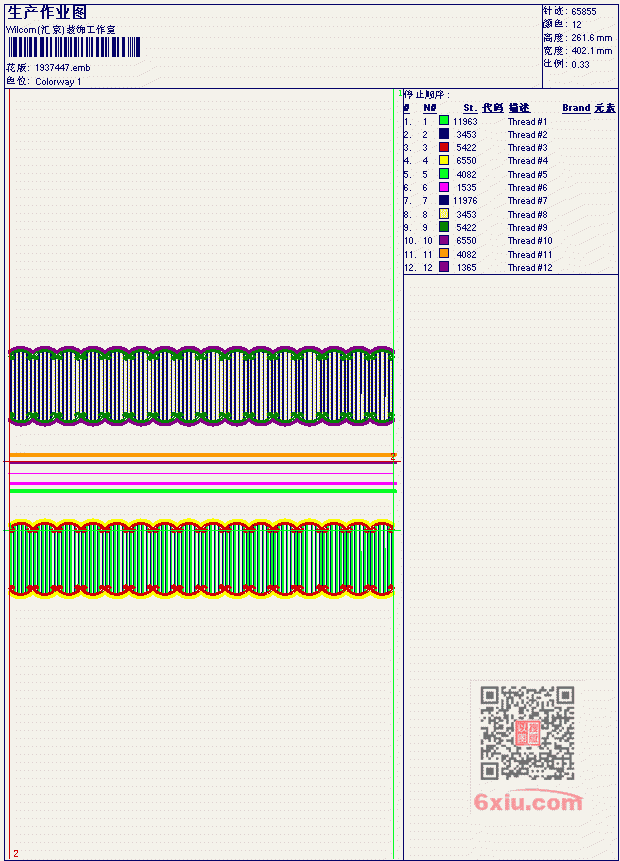Click the scale value 0.33

tap(580, 64)
